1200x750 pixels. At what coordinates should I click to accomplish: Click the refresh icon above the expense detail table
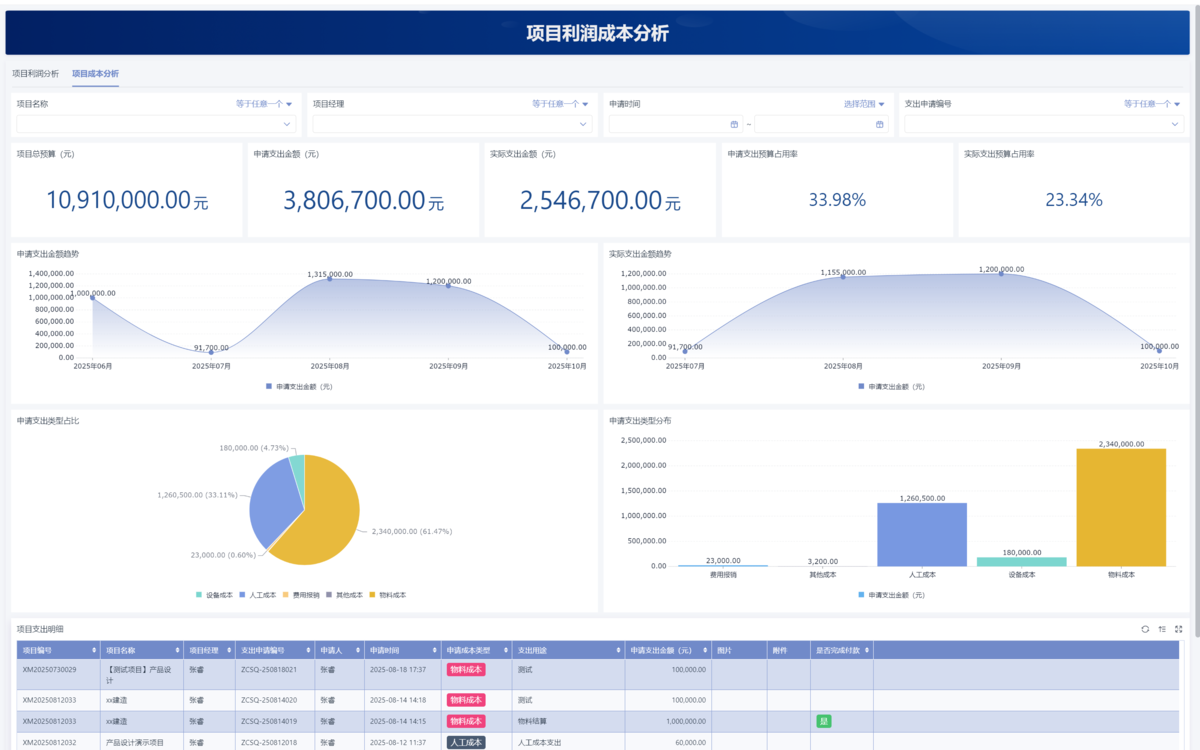point(1145,629)
